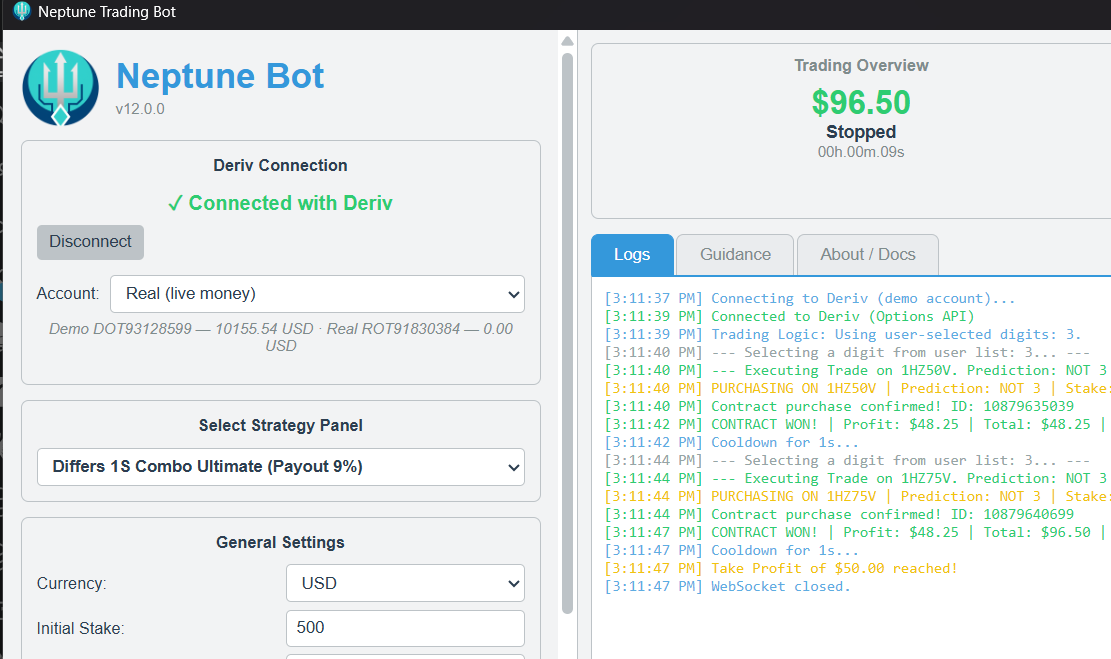Image resolution: width=1111 pixels, height=659 pixels.
Task: Click the Executing Trade on 1HZ75V log line
Action: coord(855,478)
